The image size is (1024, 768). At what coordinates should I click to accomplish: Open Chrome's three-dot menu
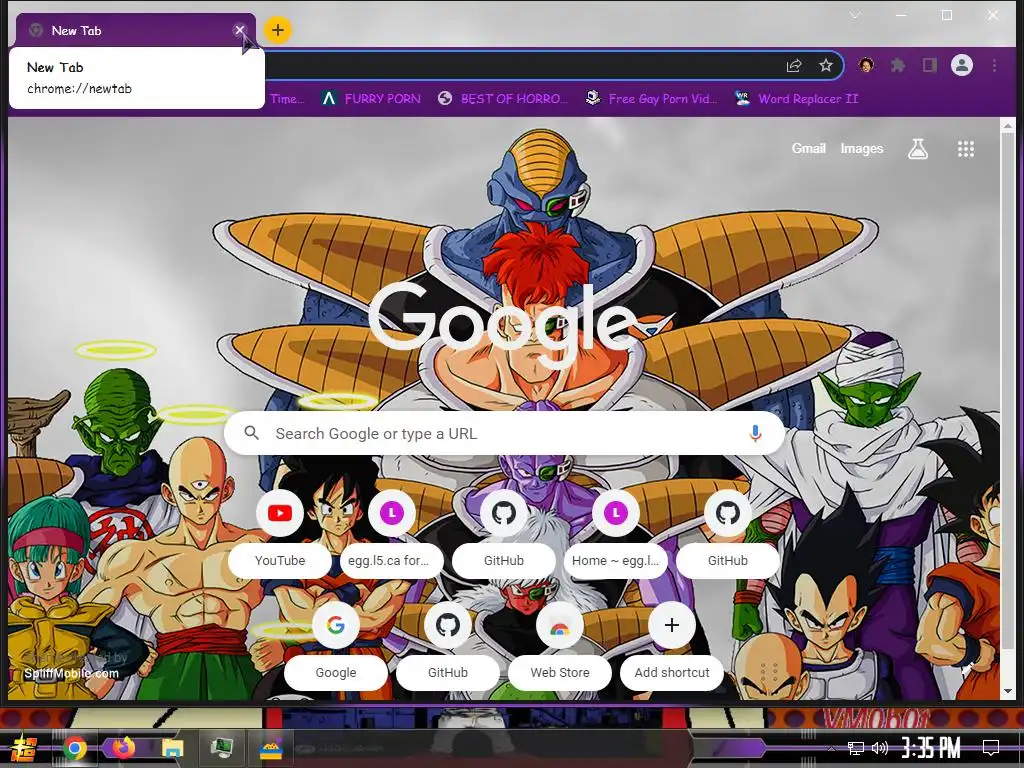994,65
